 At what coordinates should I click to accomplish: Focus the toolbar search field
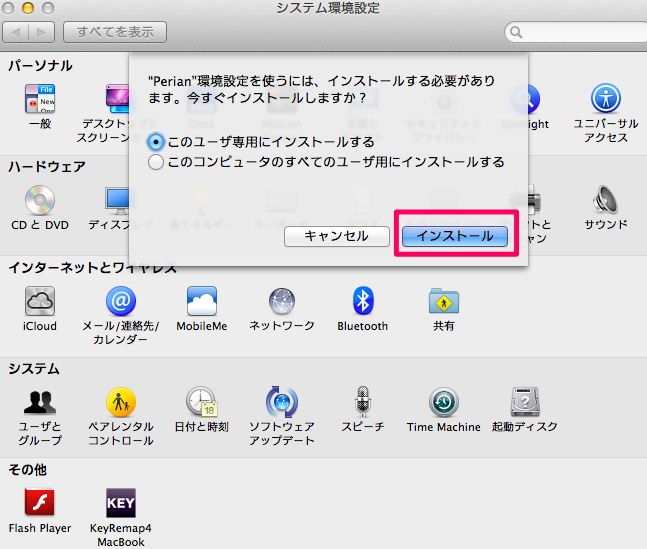pyautogui.click(x=576, y=32)
